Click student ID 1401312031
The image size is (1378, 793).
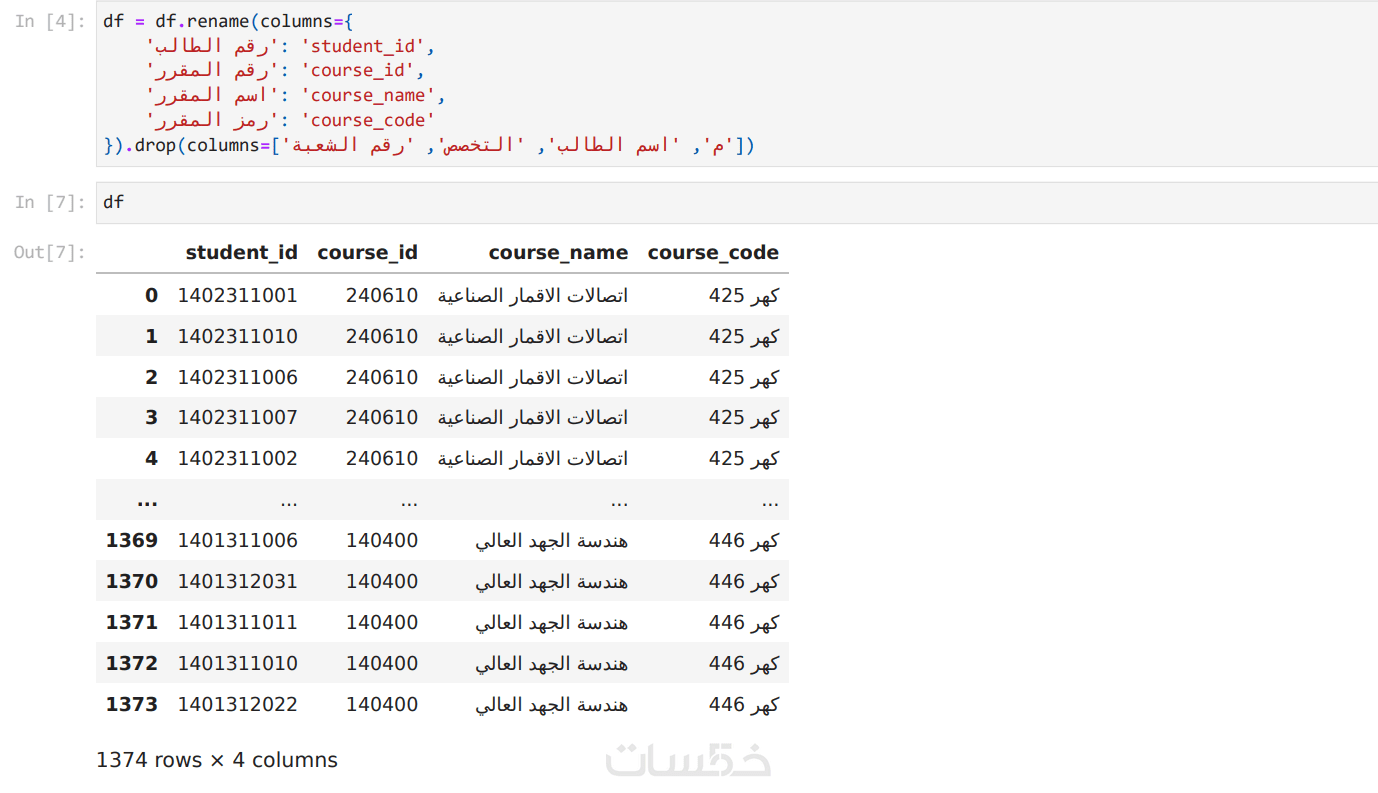238,581
